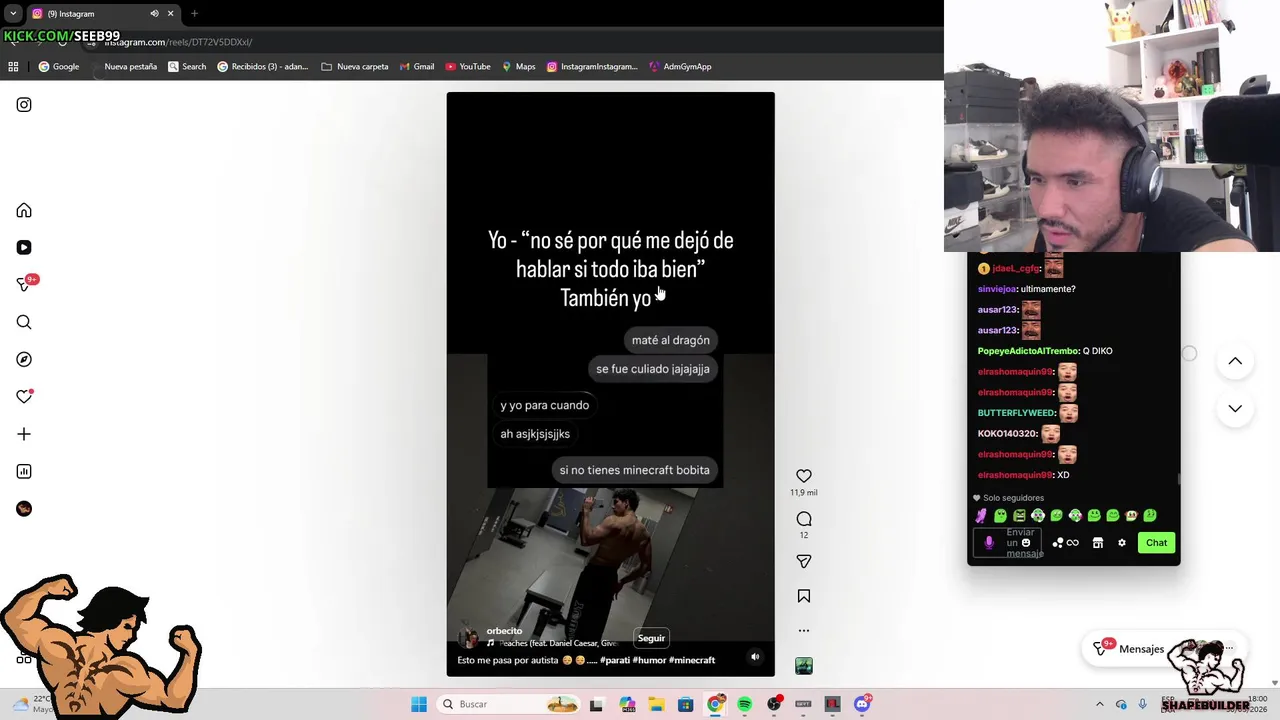Image resolution: width=1280 pixels, height=720 pixels.
Task: Go to the next reel arrow
Action: coord(1235,408)
